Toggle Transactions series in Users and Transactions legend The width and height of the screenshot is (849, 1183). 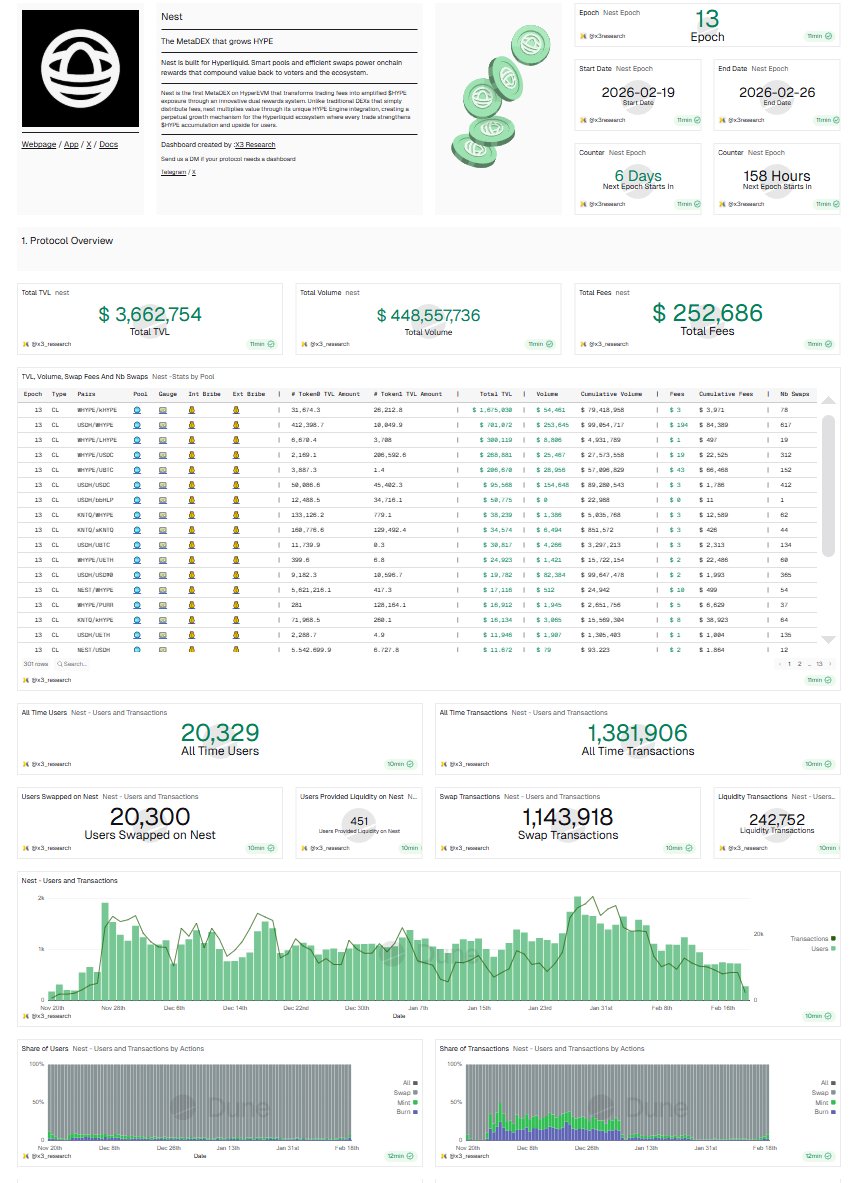(813, 939)
